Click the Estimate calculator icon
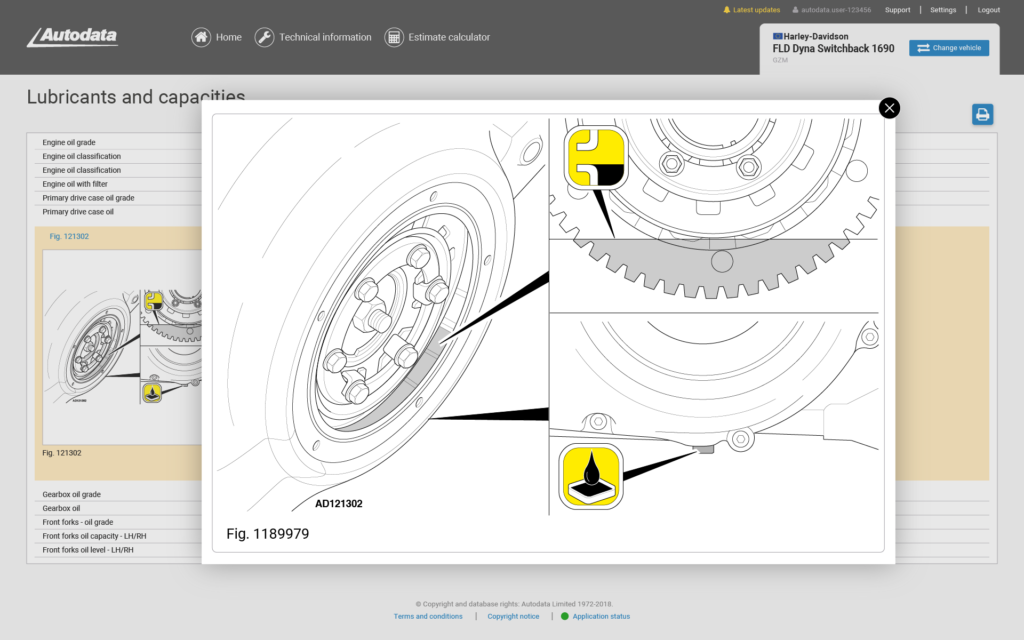The image size is (1024, 640). [394, 37]
